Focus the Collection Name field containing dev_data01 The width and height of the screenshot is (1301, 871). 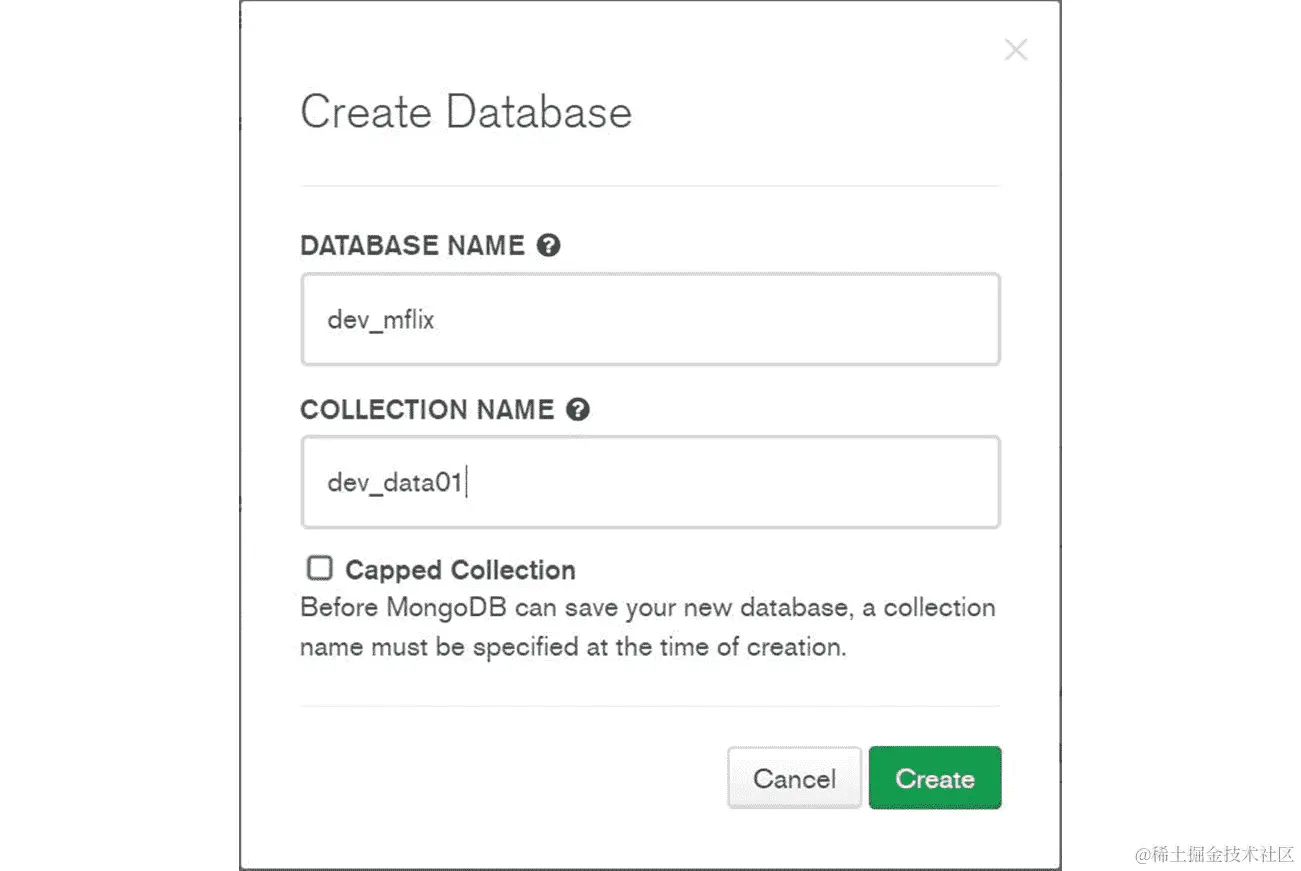pos(651,482)
